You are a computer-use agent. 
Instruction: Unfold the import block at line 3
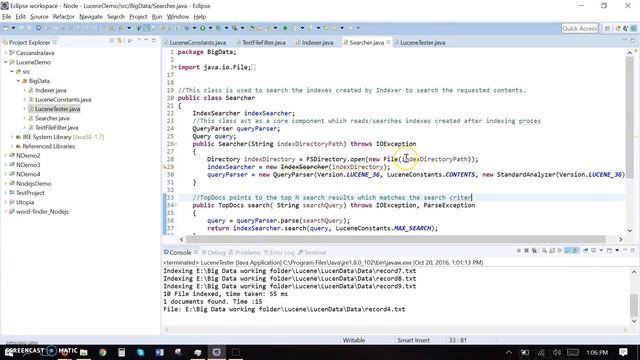point(175,67)
